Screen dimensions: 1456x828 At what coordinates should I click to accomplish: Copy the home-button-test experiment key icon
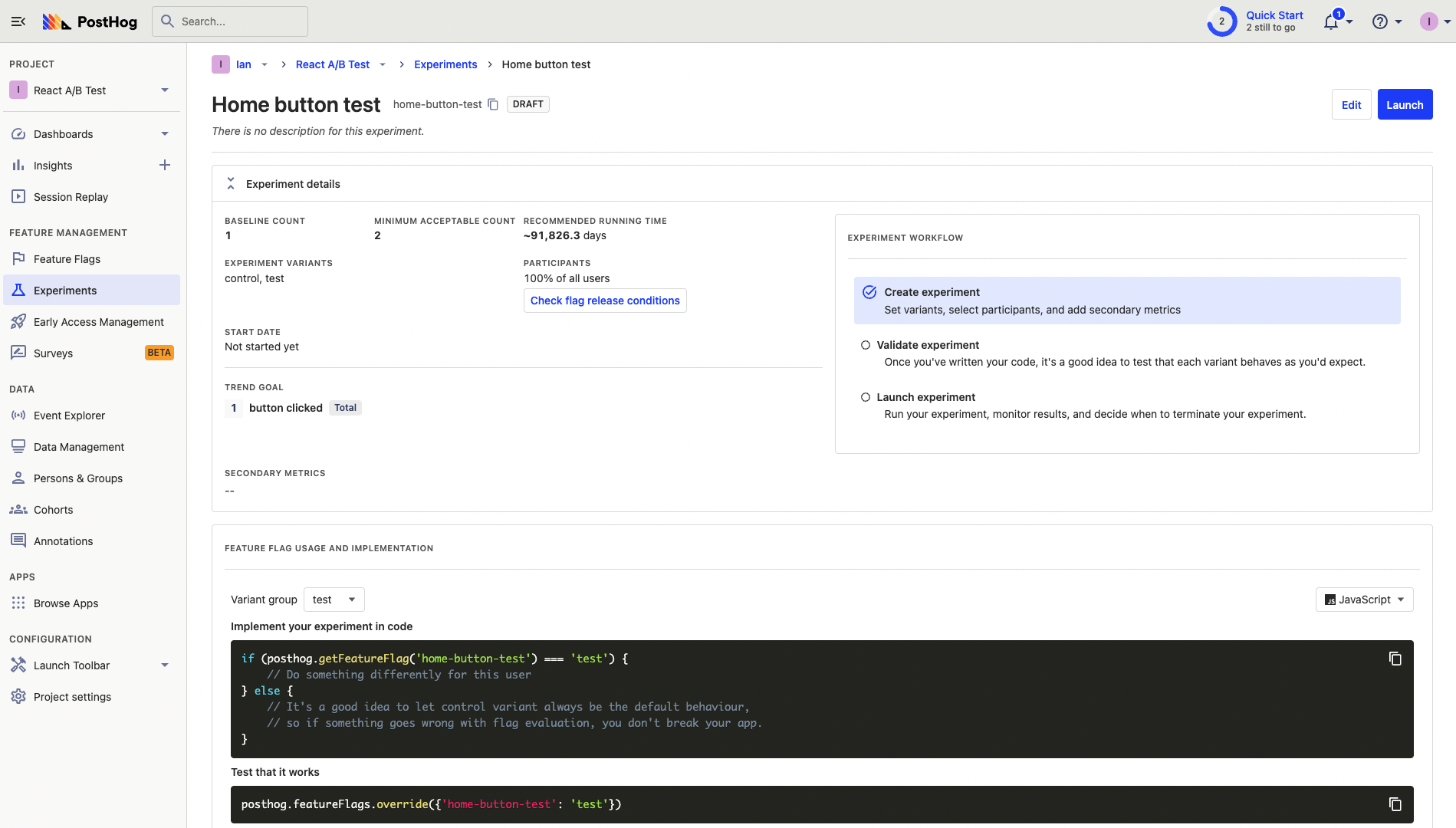coord(493,103)
